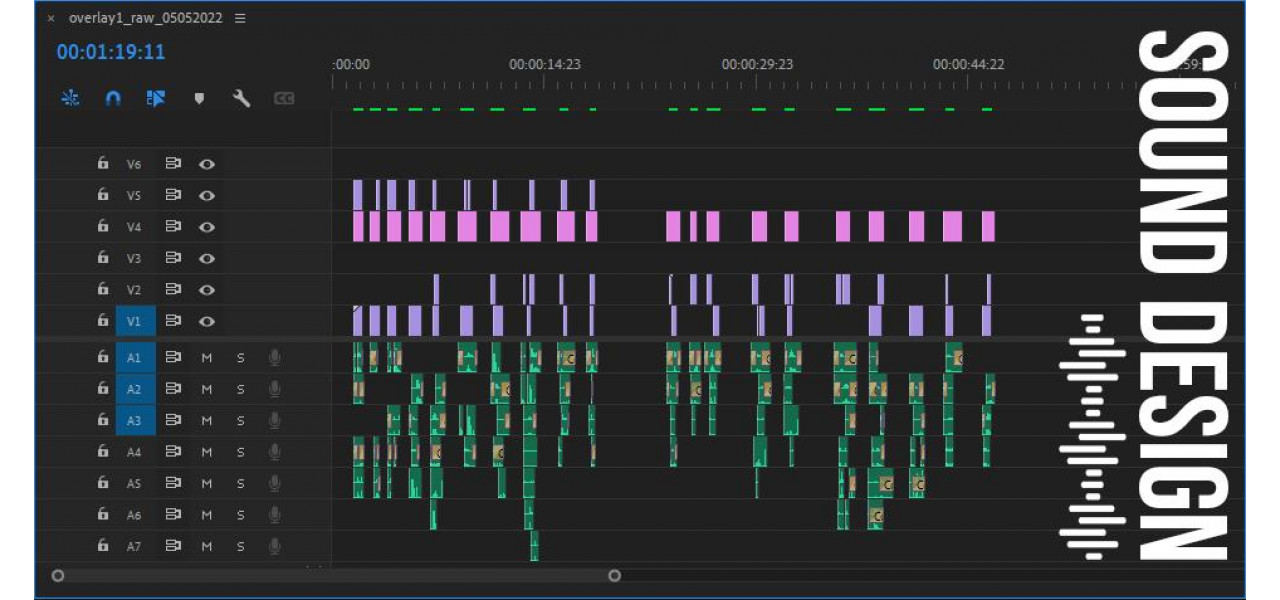1280x600 pixels.
Task: Click time ruler at 00:00:29:23
Action: pos(757,64)
